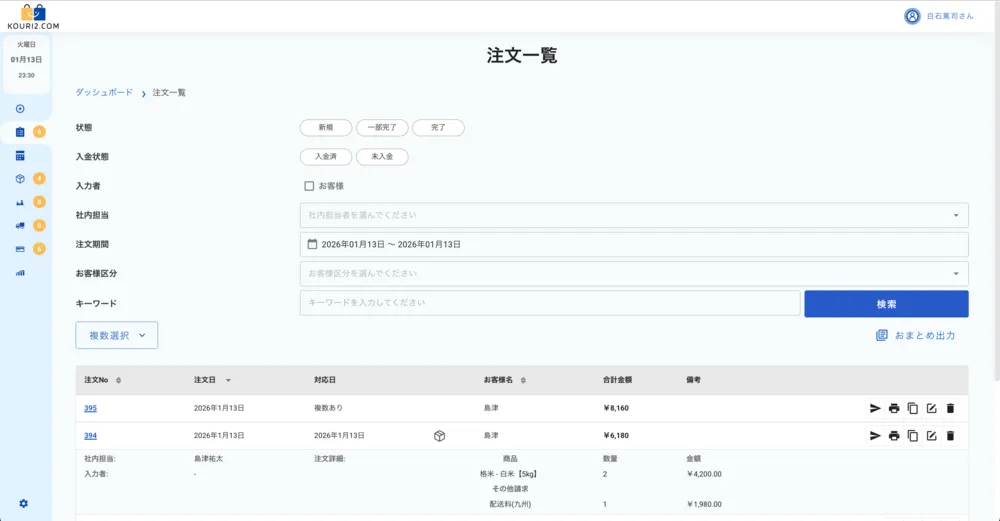This screenshot has width=1000, height=521.
Task: Print order 394
Action: pos(894,436)
